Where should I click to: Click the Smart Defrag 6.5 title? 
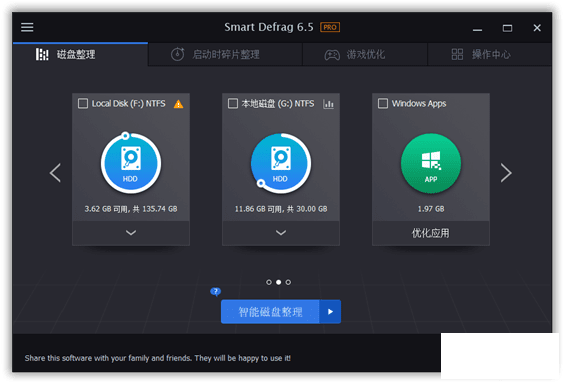click(x=269, y=27)
